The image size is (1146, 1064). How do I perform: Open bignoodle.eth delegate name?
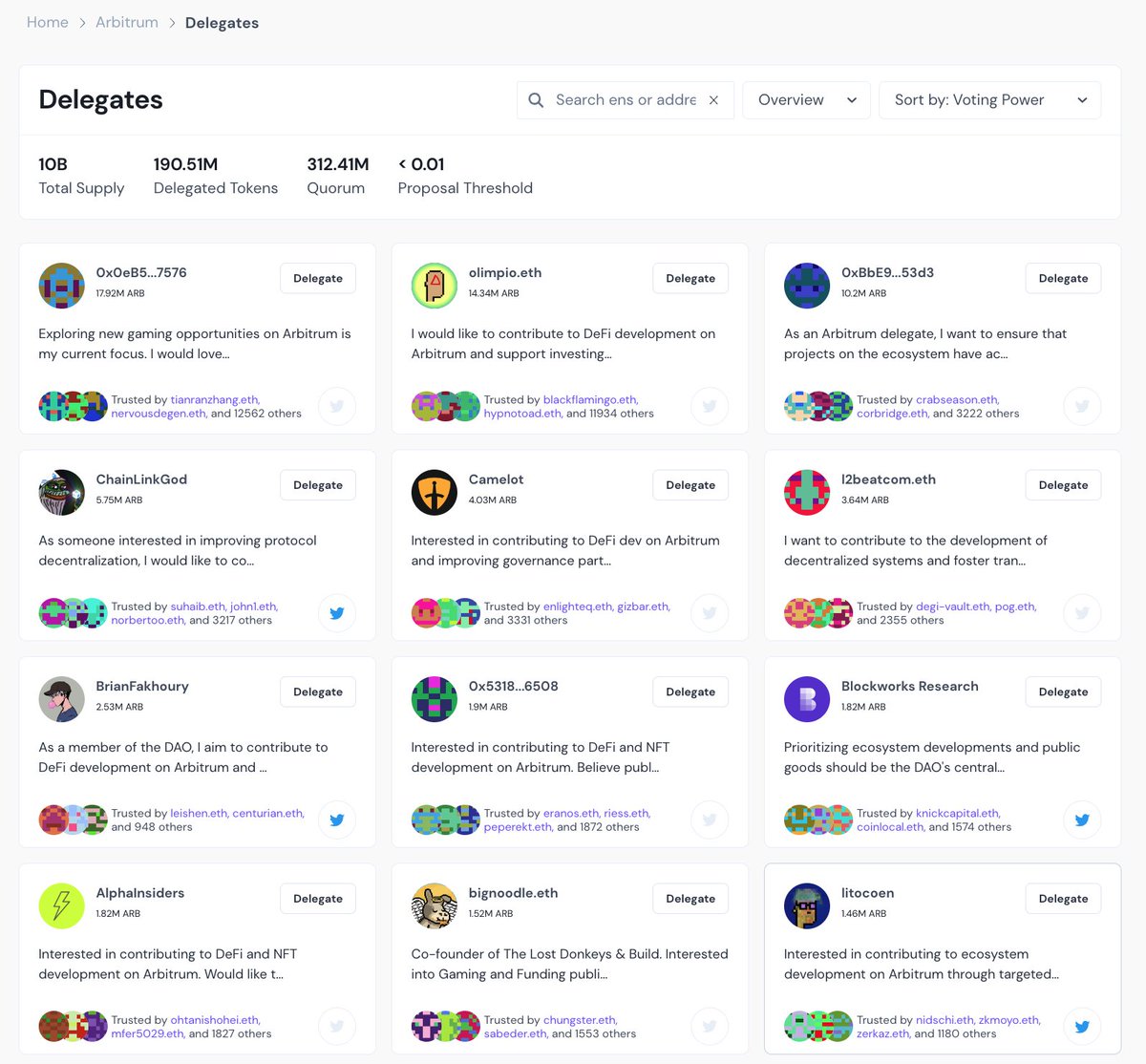(513, 893)
